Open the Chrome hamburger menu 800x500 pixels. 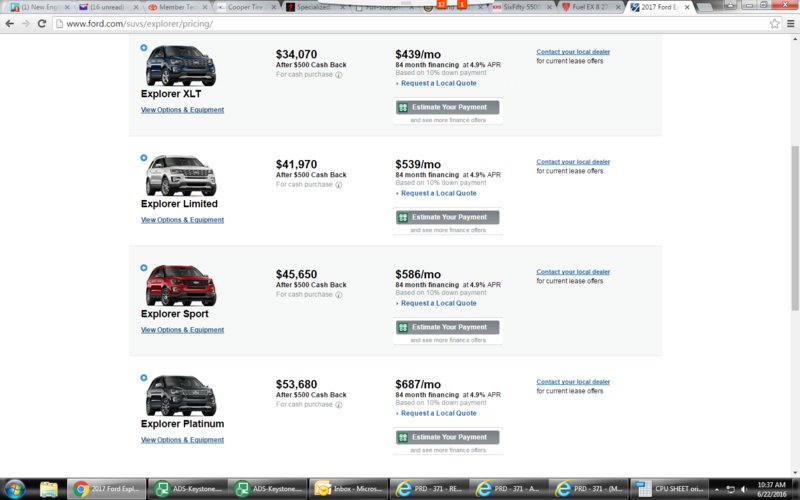790,23
